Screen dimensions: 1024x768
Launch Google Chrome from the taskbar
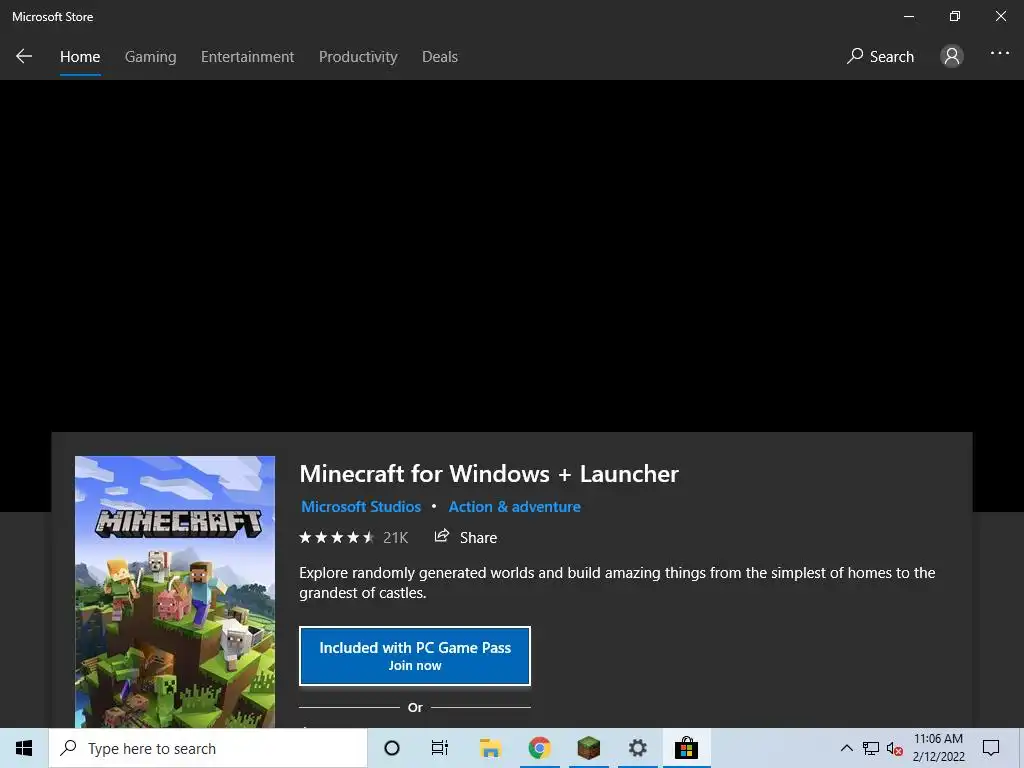[539, 748]
